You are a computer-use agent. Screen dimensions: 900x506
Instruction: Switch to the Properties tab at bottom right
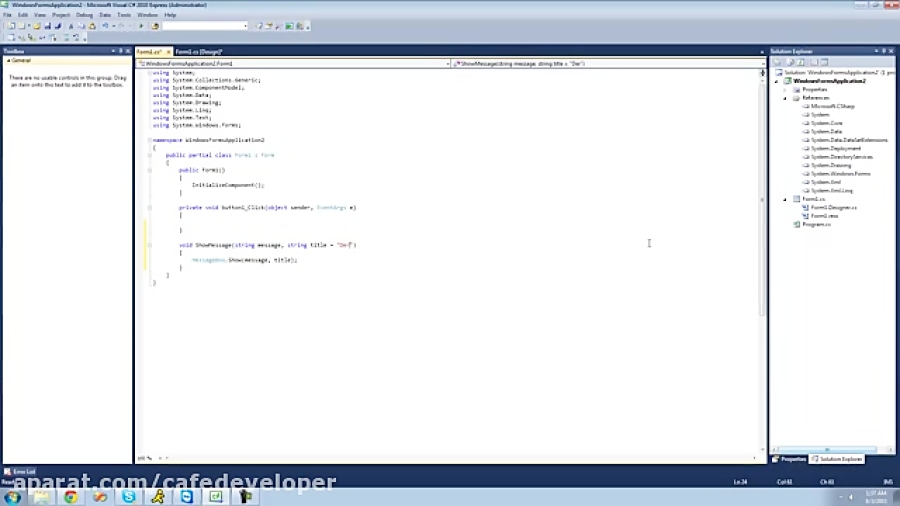(x=790, y=459)
